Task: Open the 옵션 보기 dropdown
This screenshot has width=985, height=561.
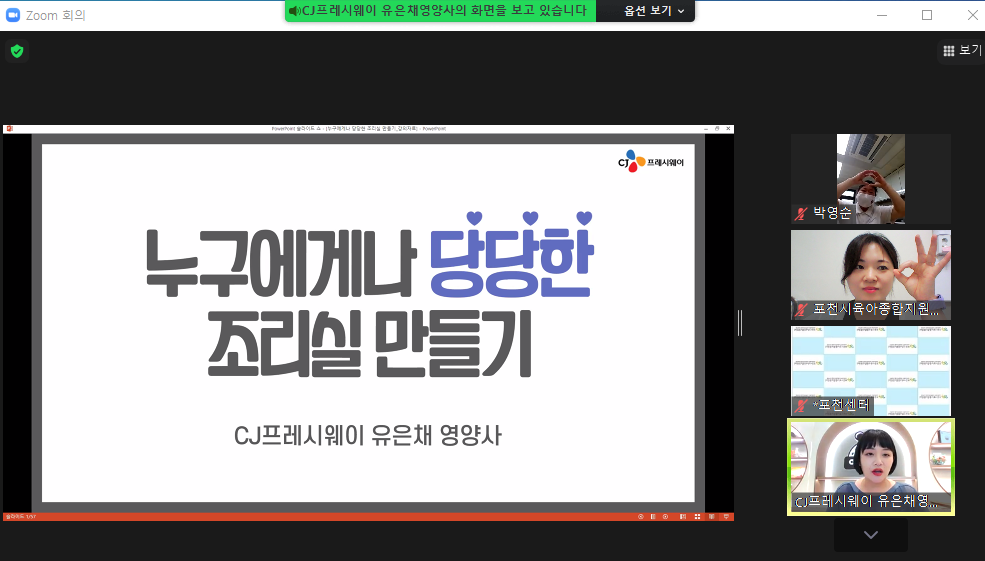Action: [655, 11]
